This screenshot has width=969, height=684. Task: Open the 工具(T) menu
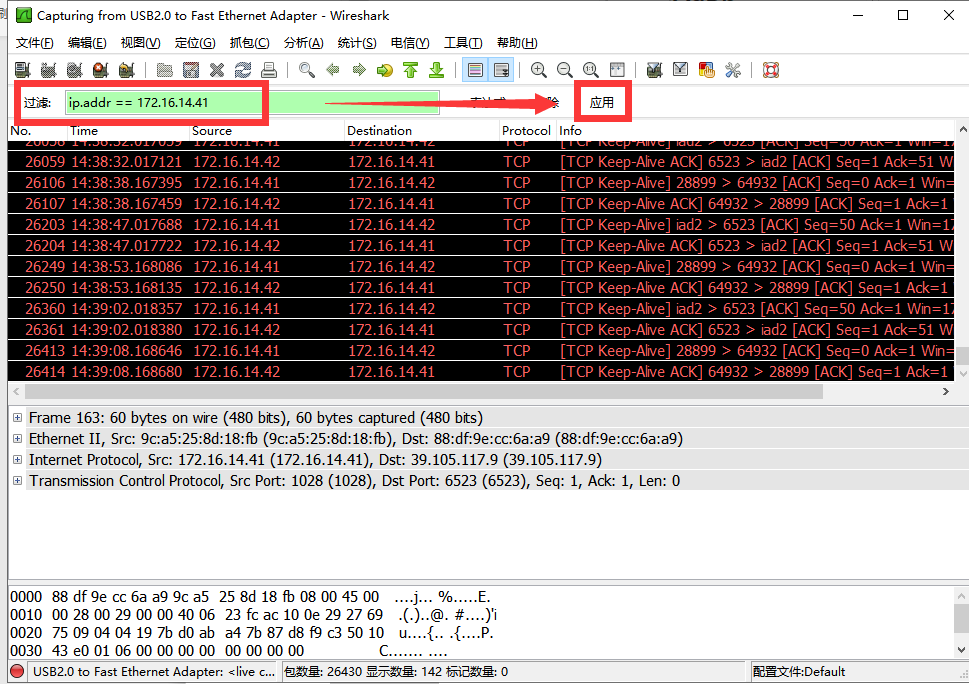pyautogui.click(x=463, y=43)
